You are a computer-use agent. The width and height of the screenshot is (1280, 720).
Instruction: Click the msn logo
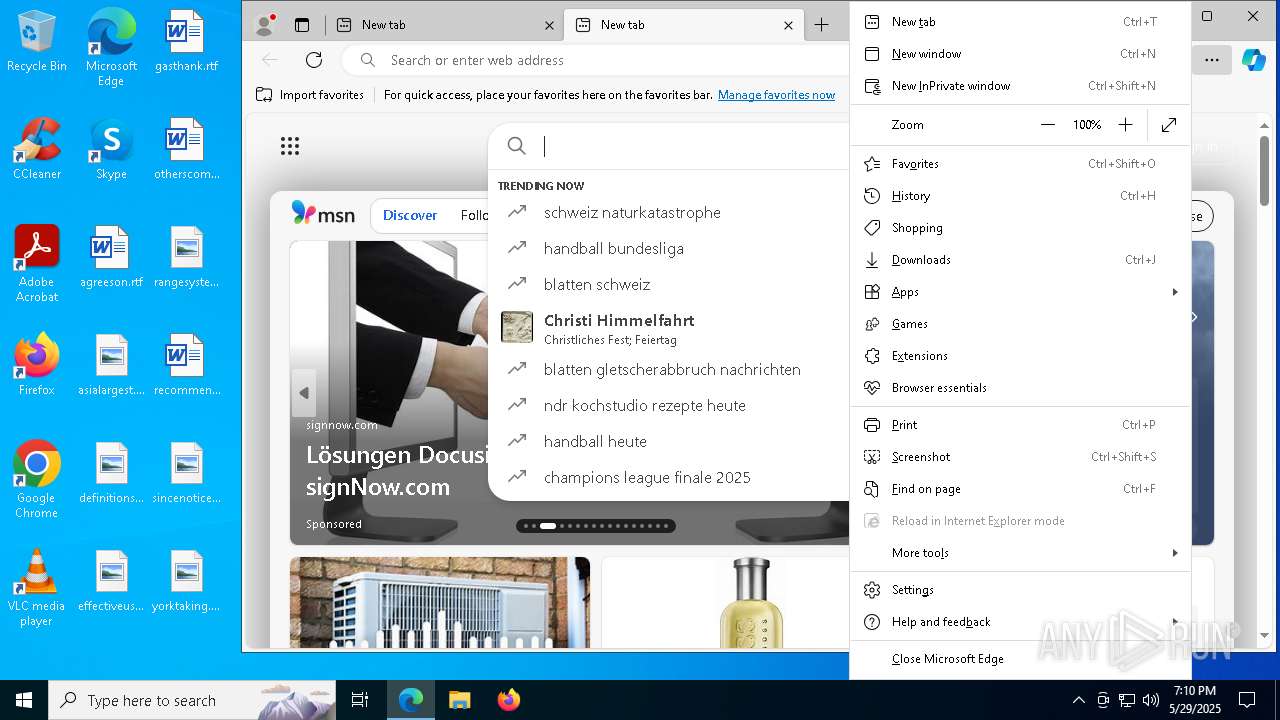[x=323, y=213]
